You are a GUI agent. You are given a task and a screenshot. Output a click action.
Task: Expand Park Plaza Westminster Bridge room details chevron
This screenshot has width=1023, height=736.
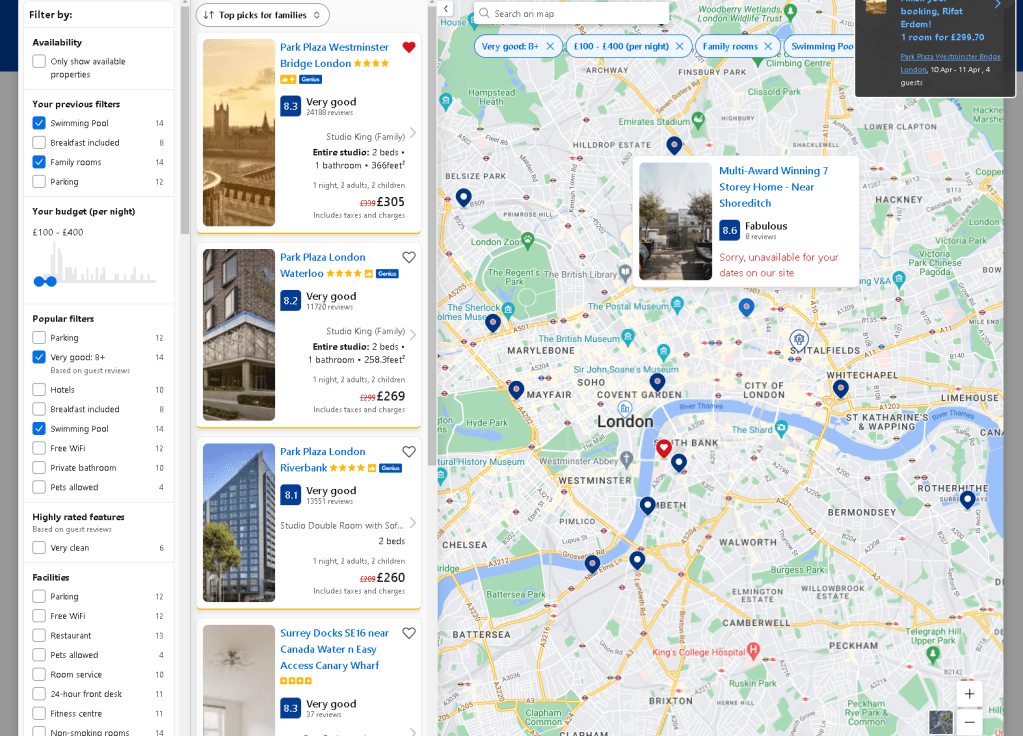(412, 132)
